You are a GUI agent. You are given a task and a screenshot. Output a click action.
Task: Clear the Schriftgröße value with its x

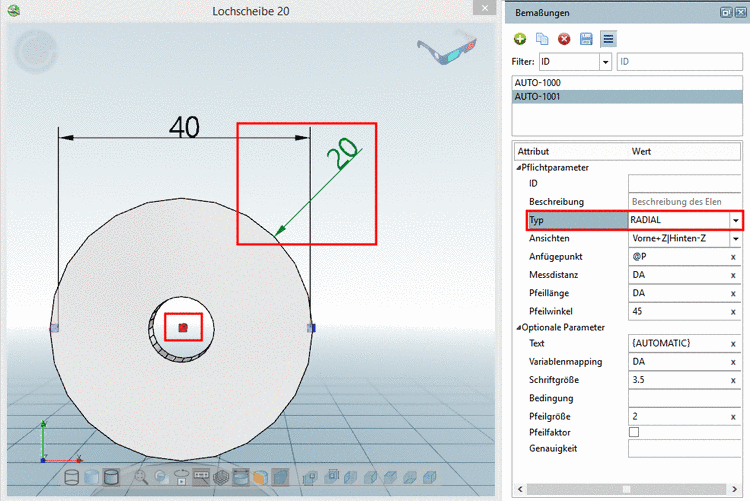[x=733, y=380]
